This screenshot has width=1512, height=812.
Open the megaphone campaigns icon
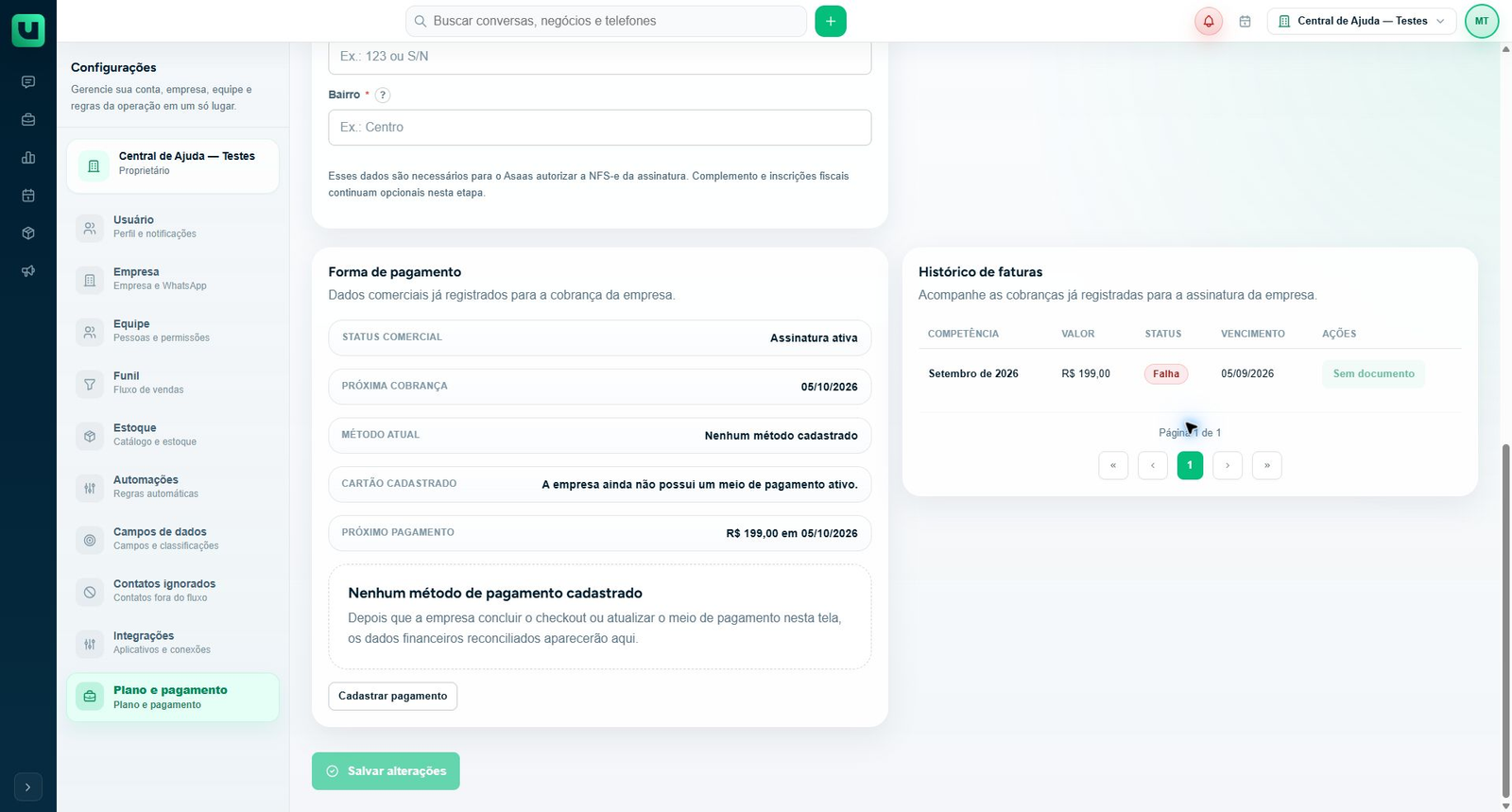(x=28, y=271)
